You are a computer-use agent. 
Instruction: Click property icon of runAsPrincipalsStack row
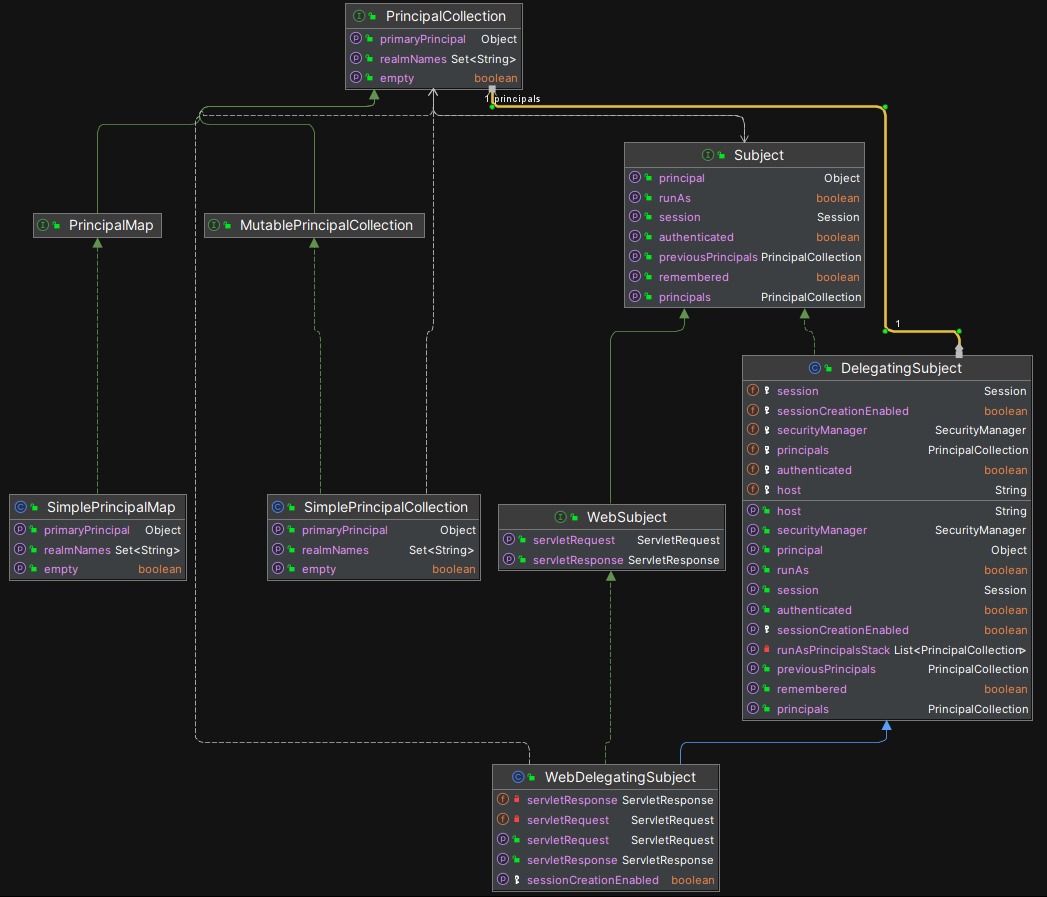pyautogui.click(x=752, y=650)
